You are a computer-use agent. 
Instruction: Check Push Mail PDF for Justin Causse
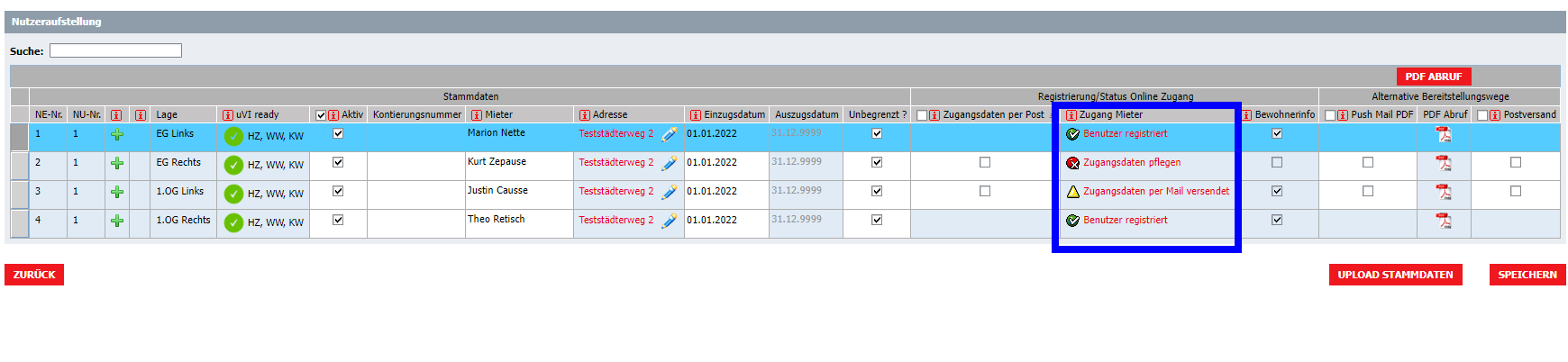coord(1368,191)
